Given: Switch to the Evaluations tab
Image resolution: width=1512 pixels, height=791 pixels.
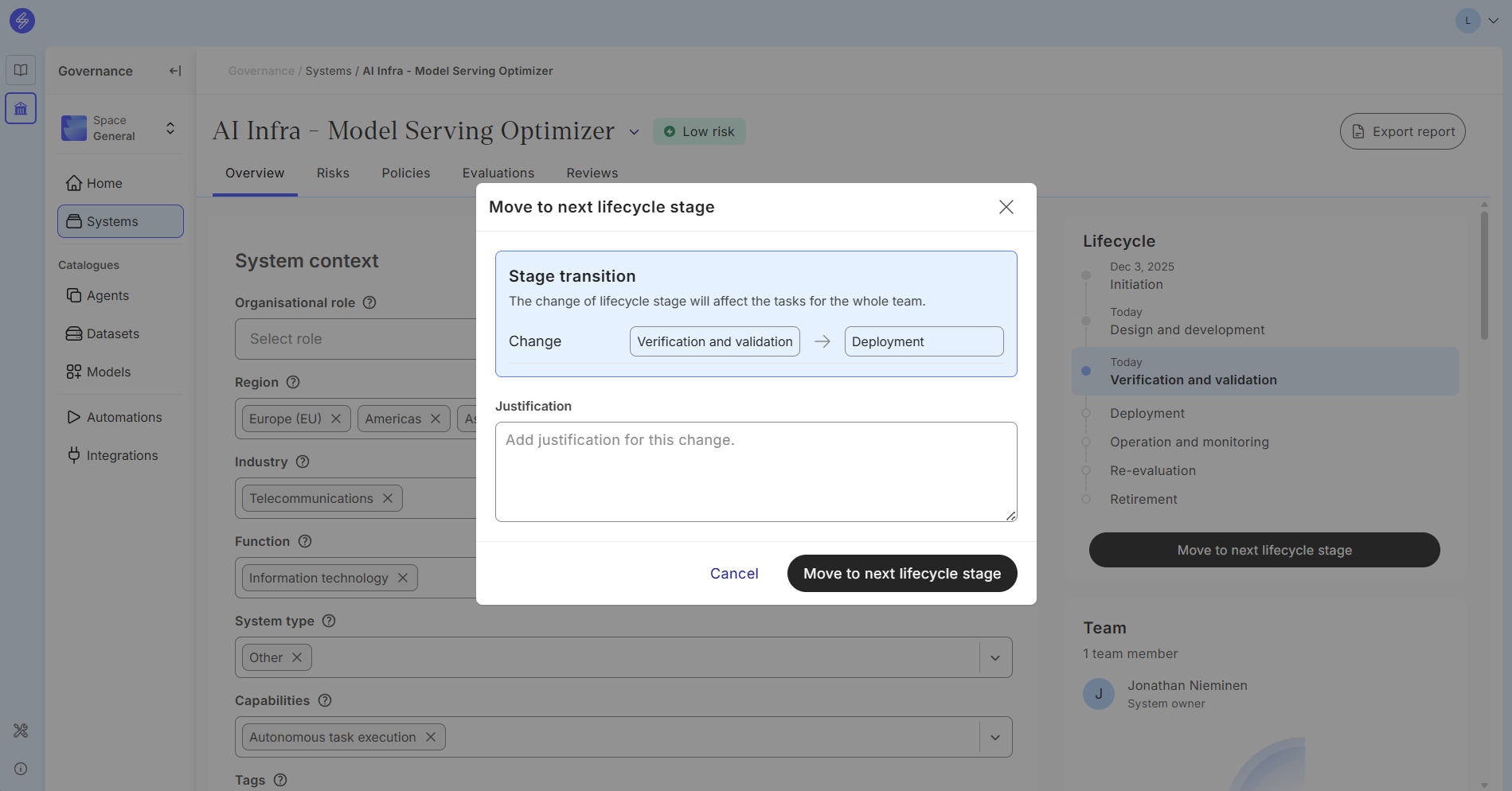Looking at the screenshot, I should tap(498, 173).
